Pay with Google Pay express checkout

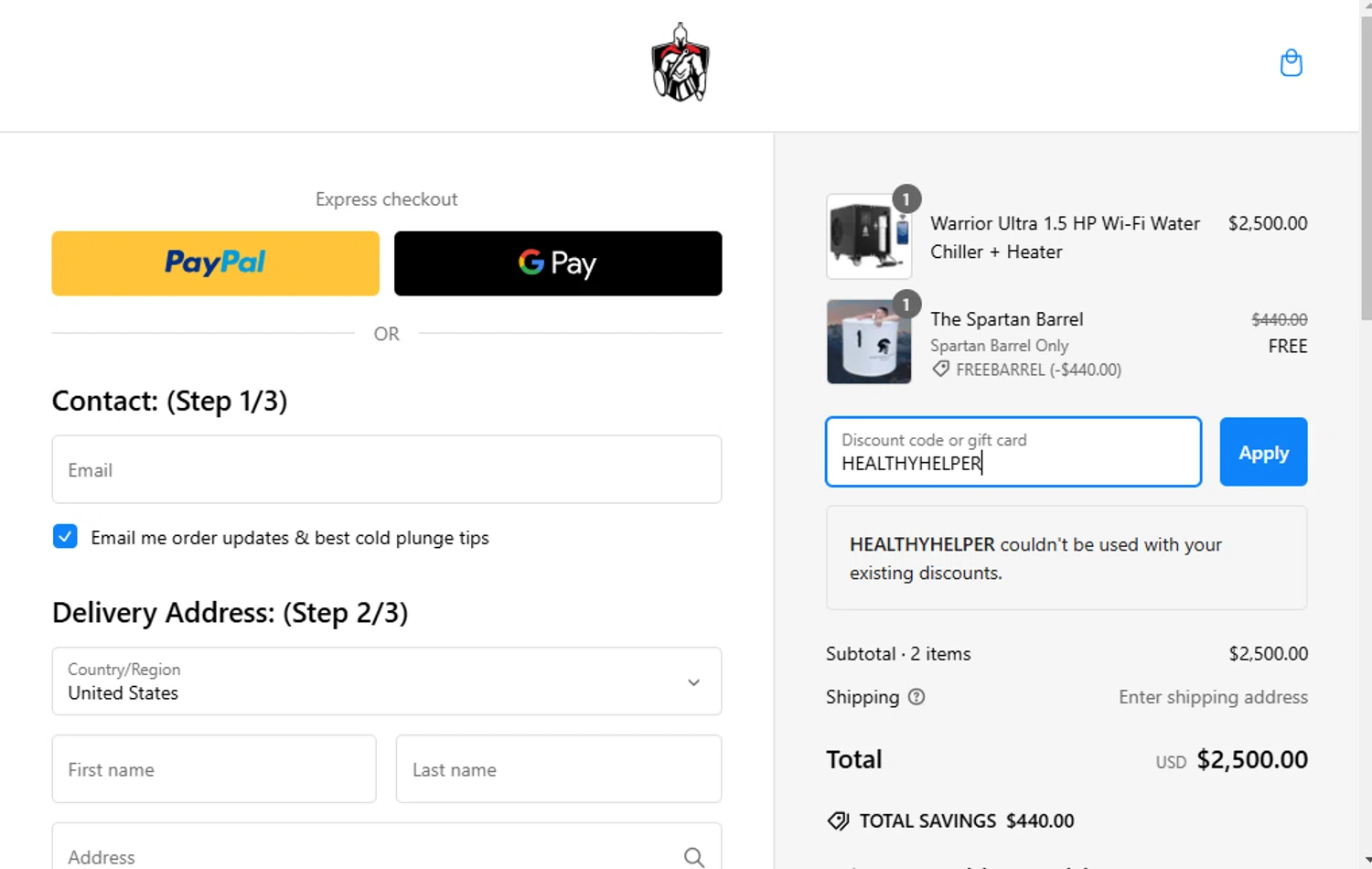click(558, 263)
